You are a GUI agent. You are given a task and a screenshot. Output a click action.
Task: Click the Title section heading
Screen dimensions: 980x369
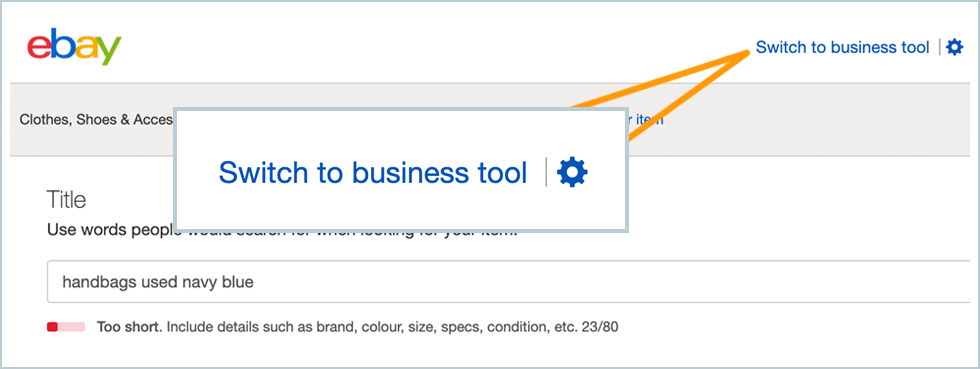(x=66, y=200)
